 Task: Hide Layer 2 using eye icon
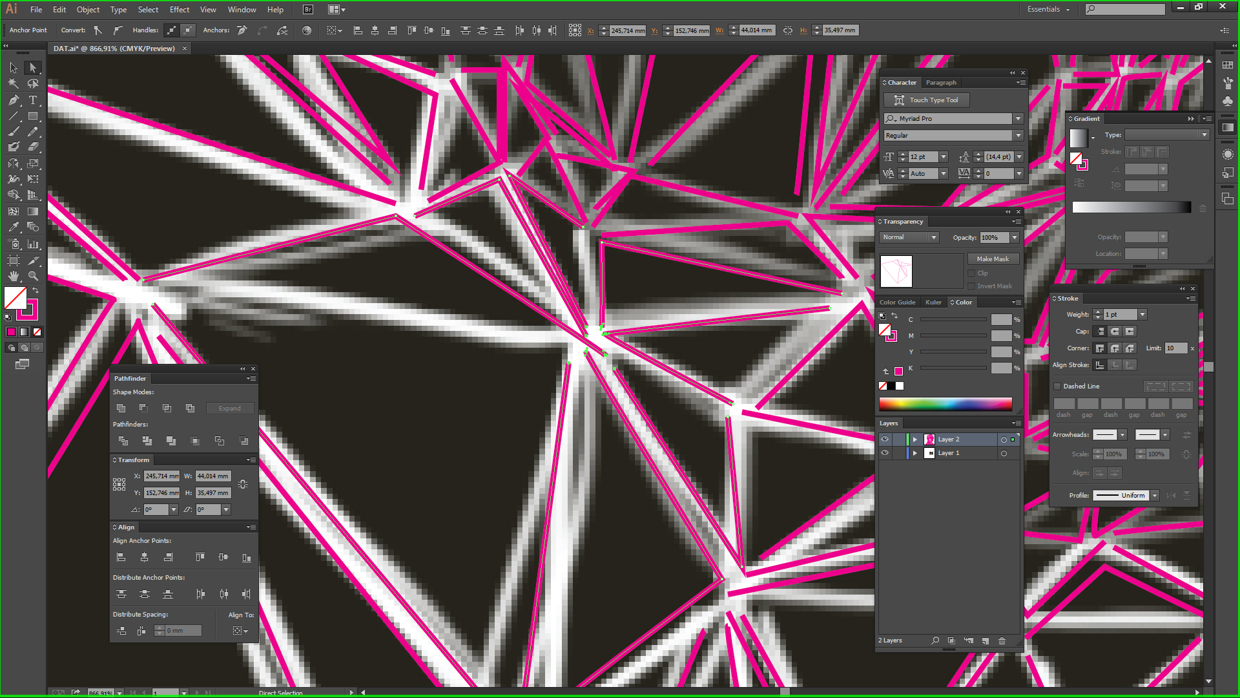point(884,439)
